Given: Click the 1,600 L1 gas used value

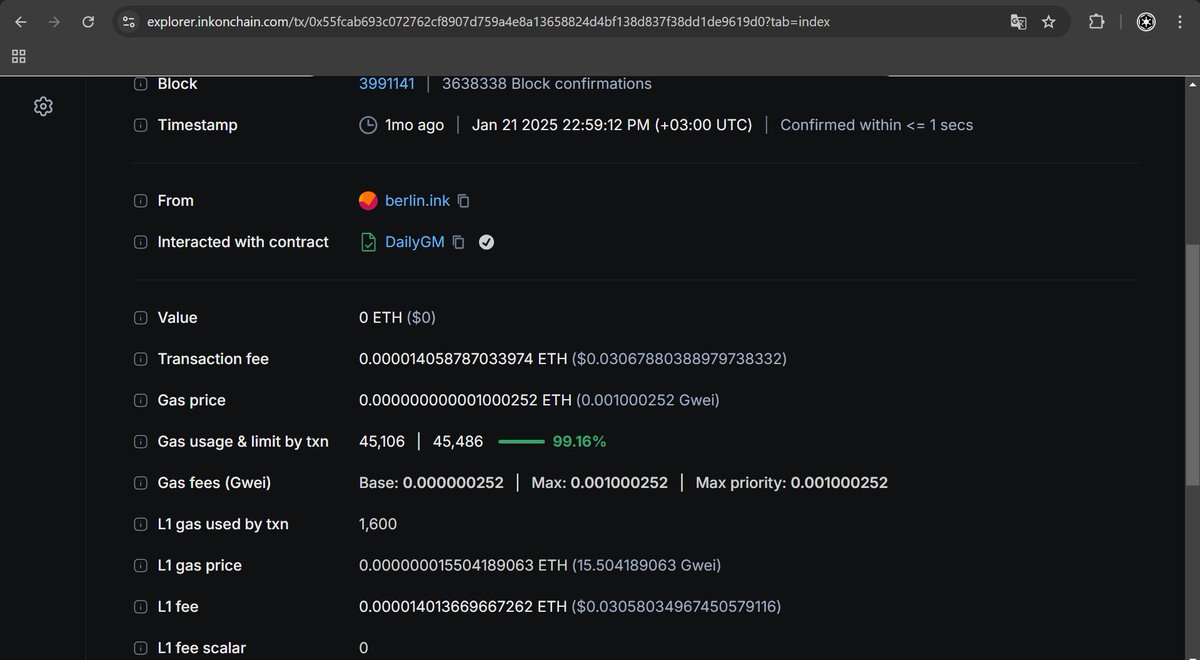Looking at the screenshot, I should click(378, 524).
